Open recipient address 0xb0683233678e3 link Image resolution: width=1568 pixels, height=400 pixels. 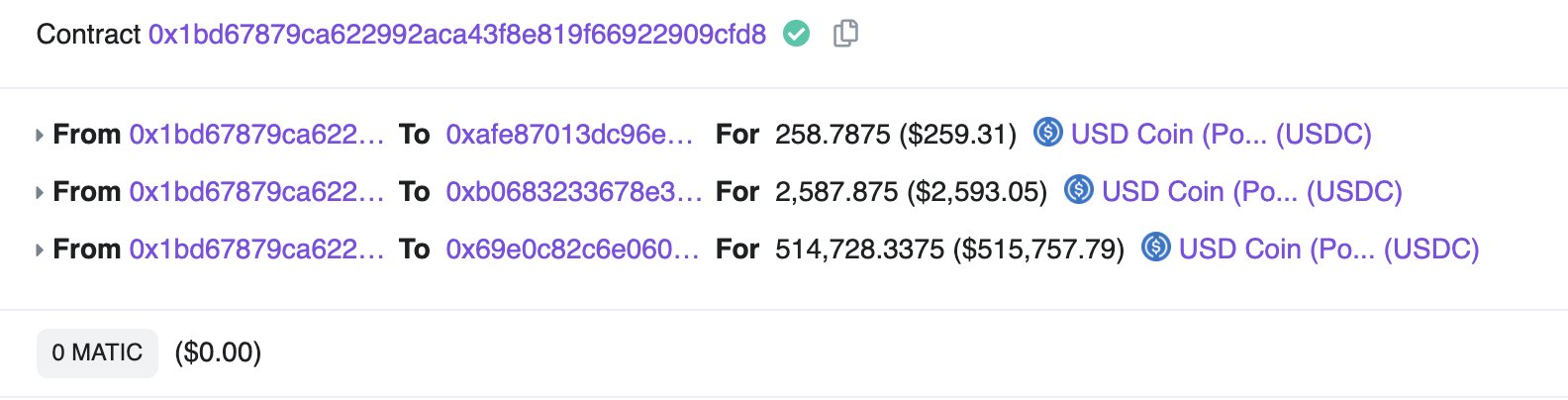point(573,191)
